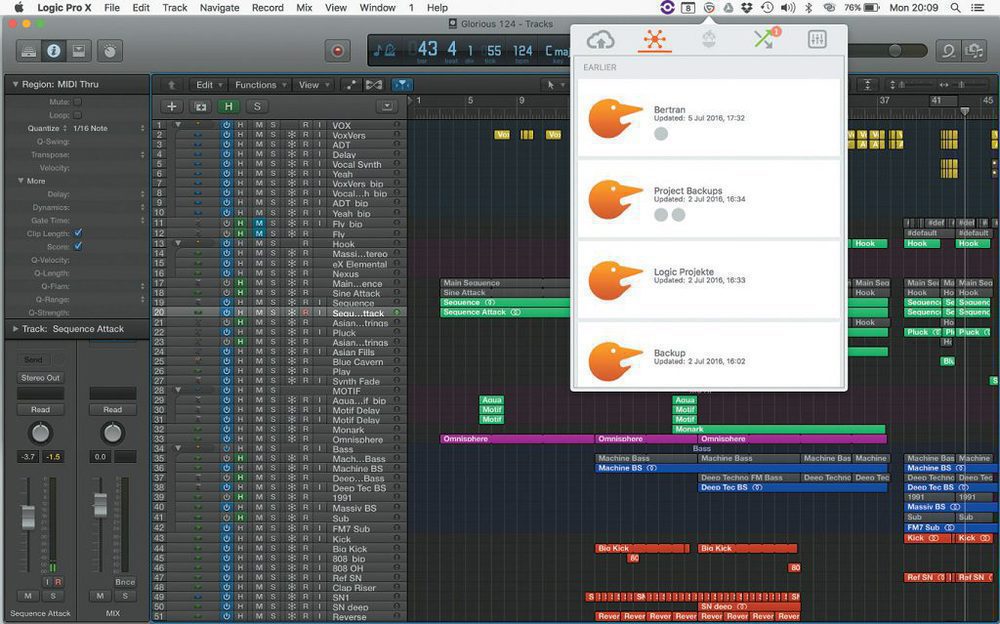Solo the Sequence Attack channel strip

click(53, 596)
